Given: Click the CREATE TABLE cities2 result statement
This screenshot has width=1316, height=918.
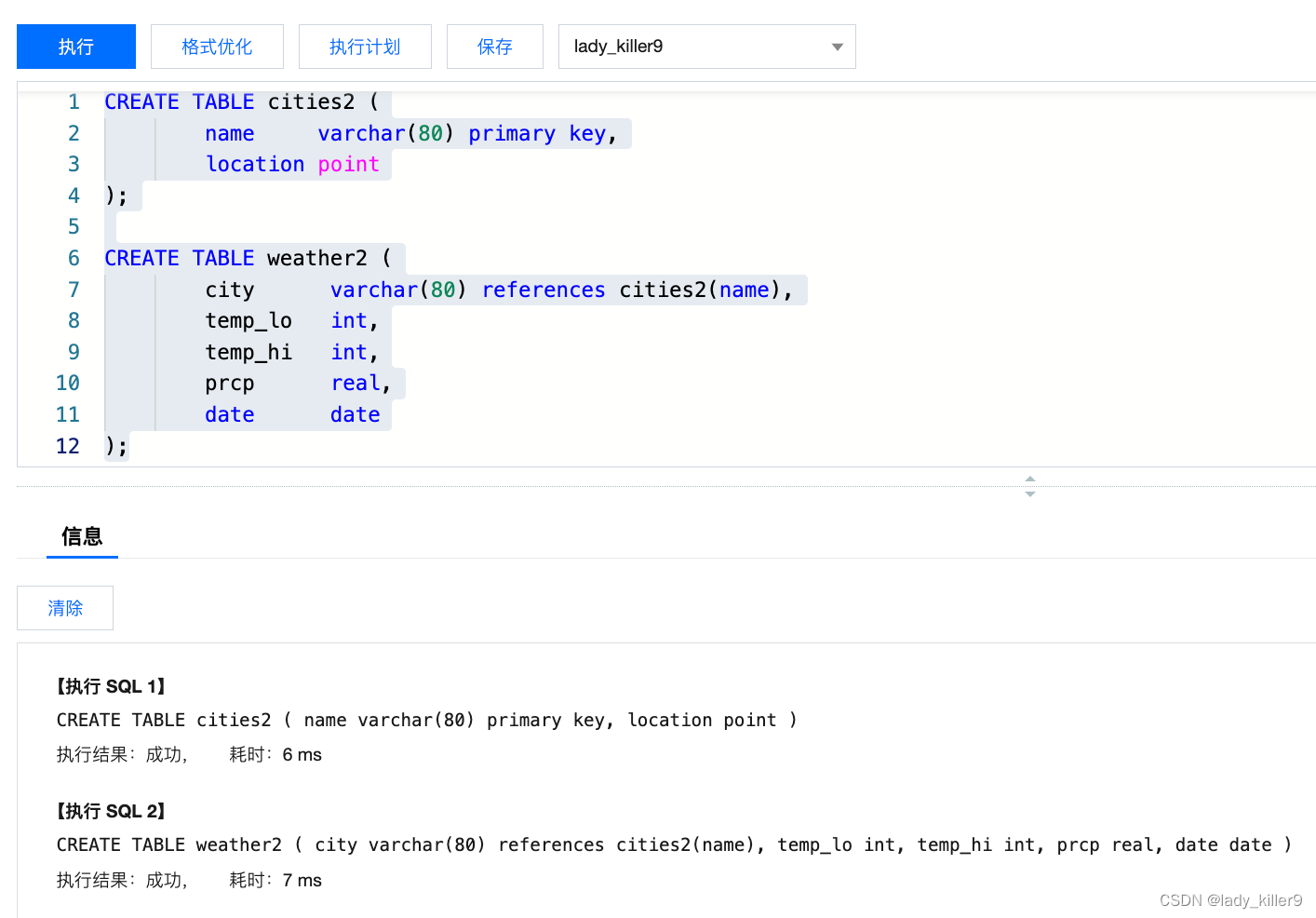Looking at the screenshot, I should point(426,721).
